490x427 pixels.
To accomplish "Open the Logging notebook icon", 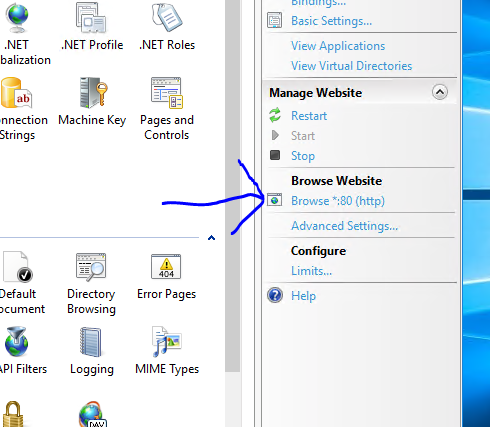I will click(91, 342).
